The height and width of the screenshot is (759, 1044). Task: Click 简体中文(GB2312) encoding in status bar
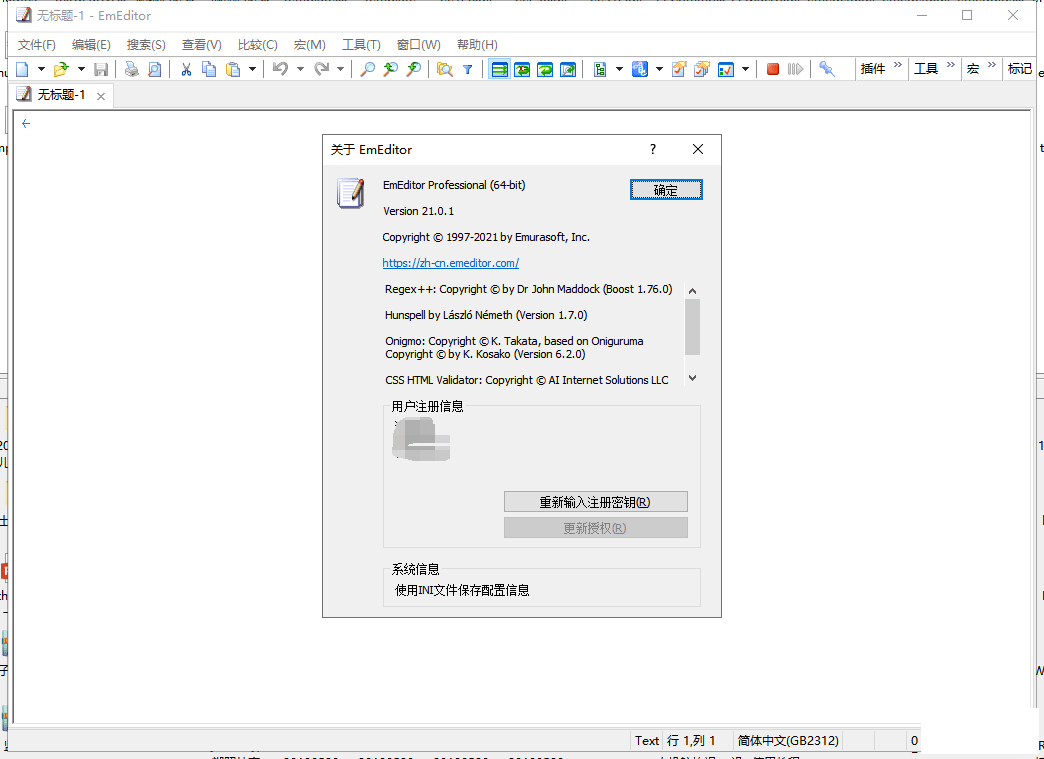tap(788, 740)
